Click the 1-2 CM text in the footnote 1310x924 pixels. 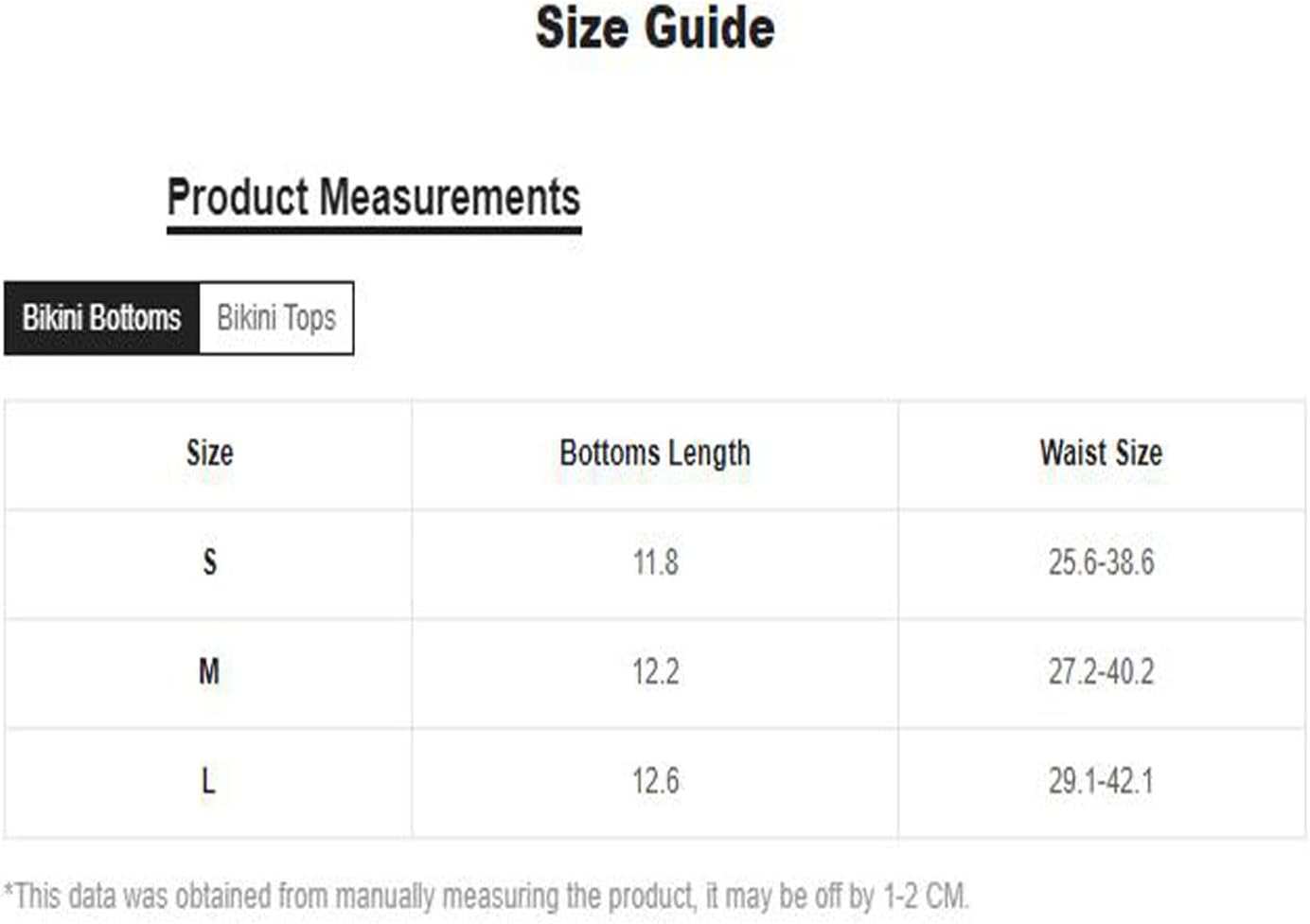[x=925, y=896]
